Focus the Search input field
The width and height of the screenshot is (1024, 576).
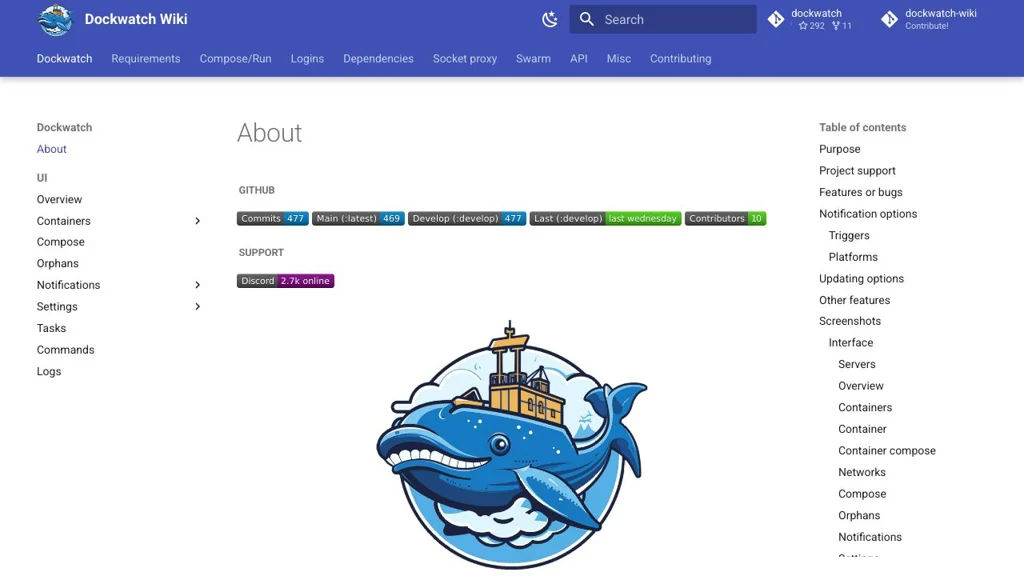tap(663, 20)
